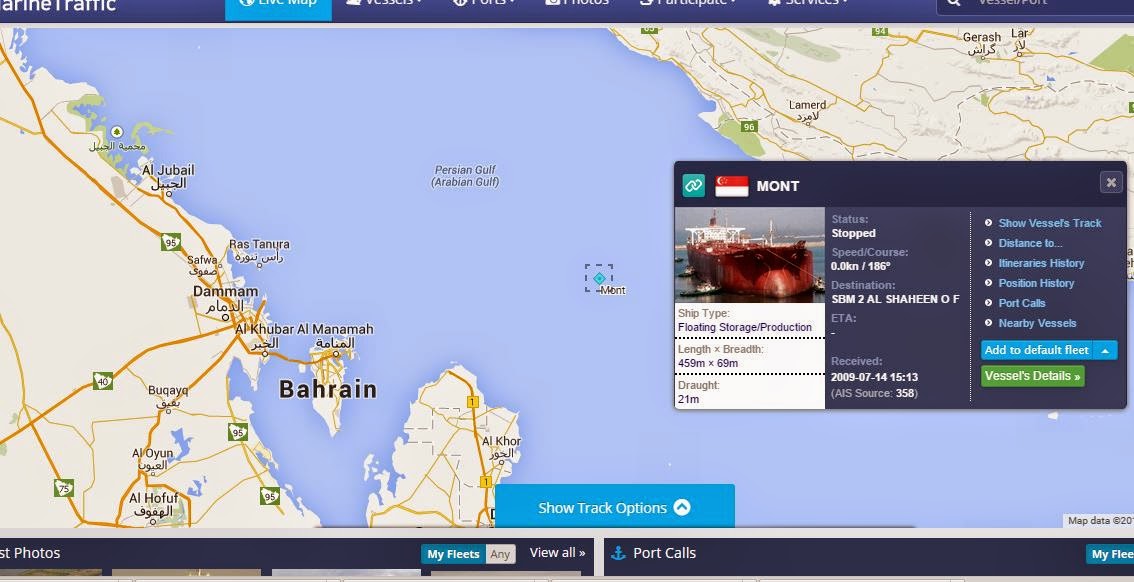This screenshot has width=1134, height=582.
Task: Click the link icon beside MONT
Action: point(694,185)
